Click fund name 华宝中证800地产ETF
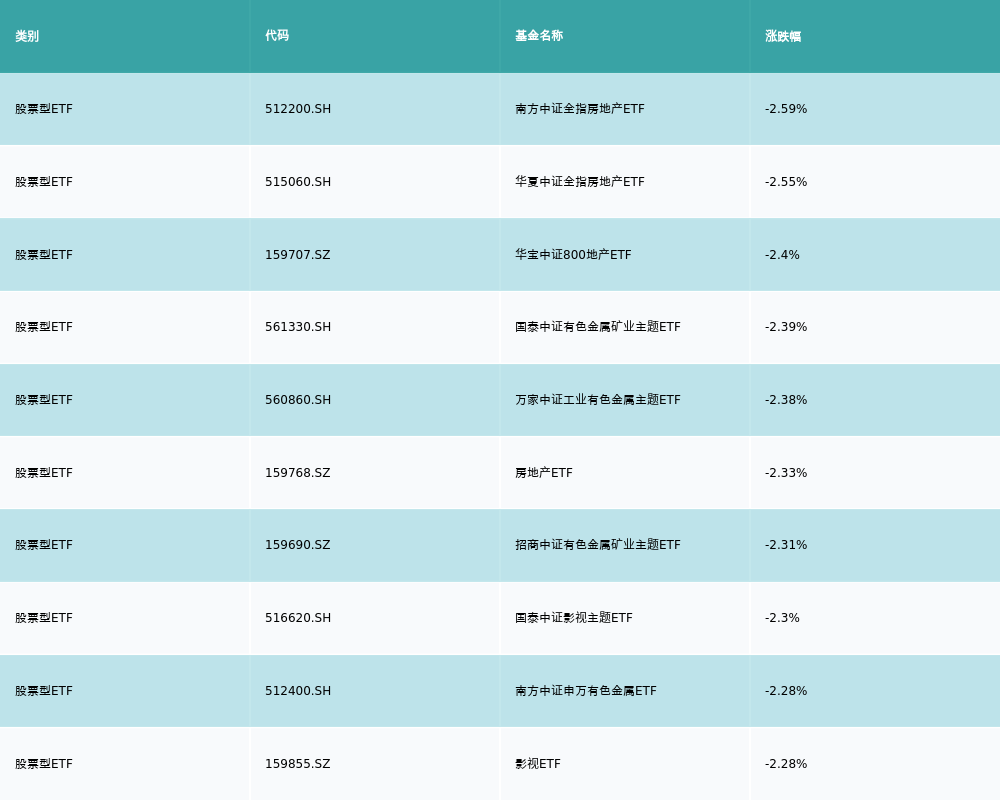 [573, 255]
